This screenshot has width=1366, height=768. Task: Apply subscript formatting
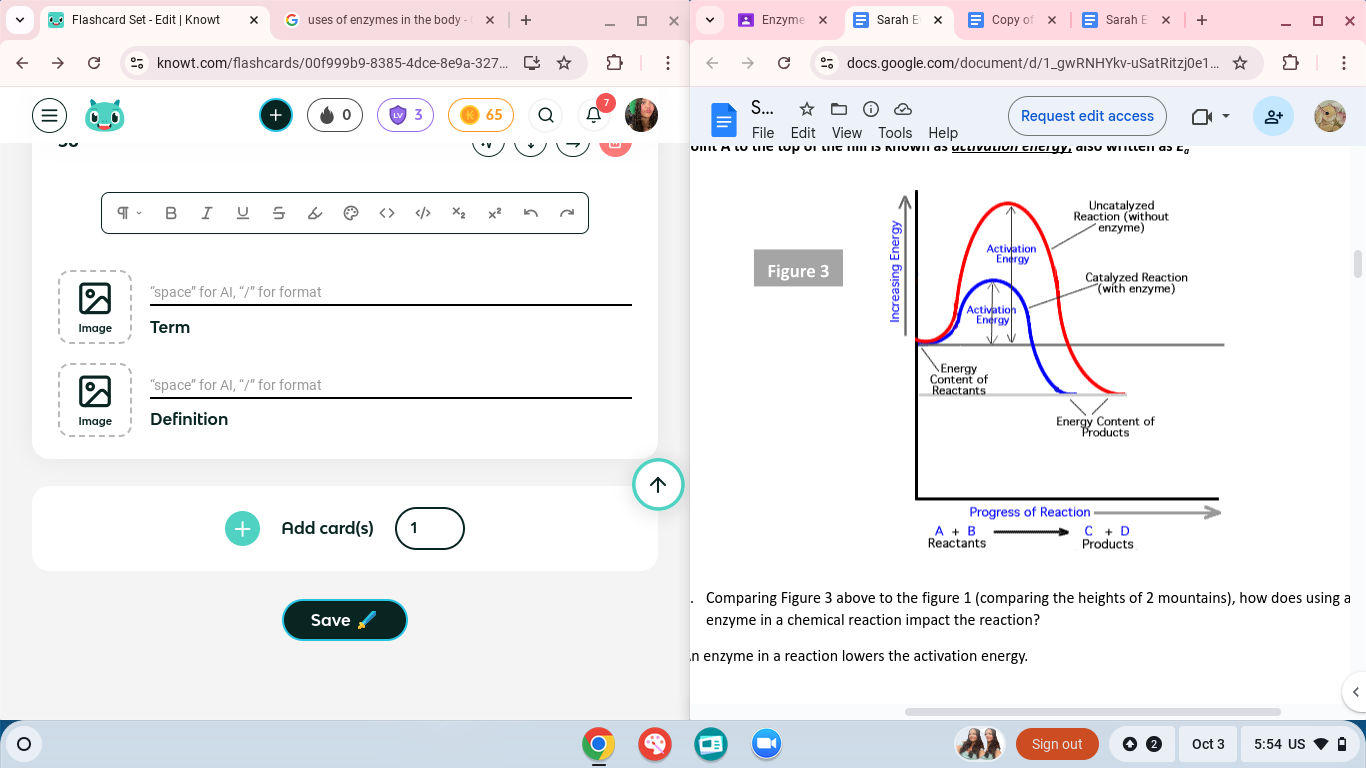click(x=459, y=213)
